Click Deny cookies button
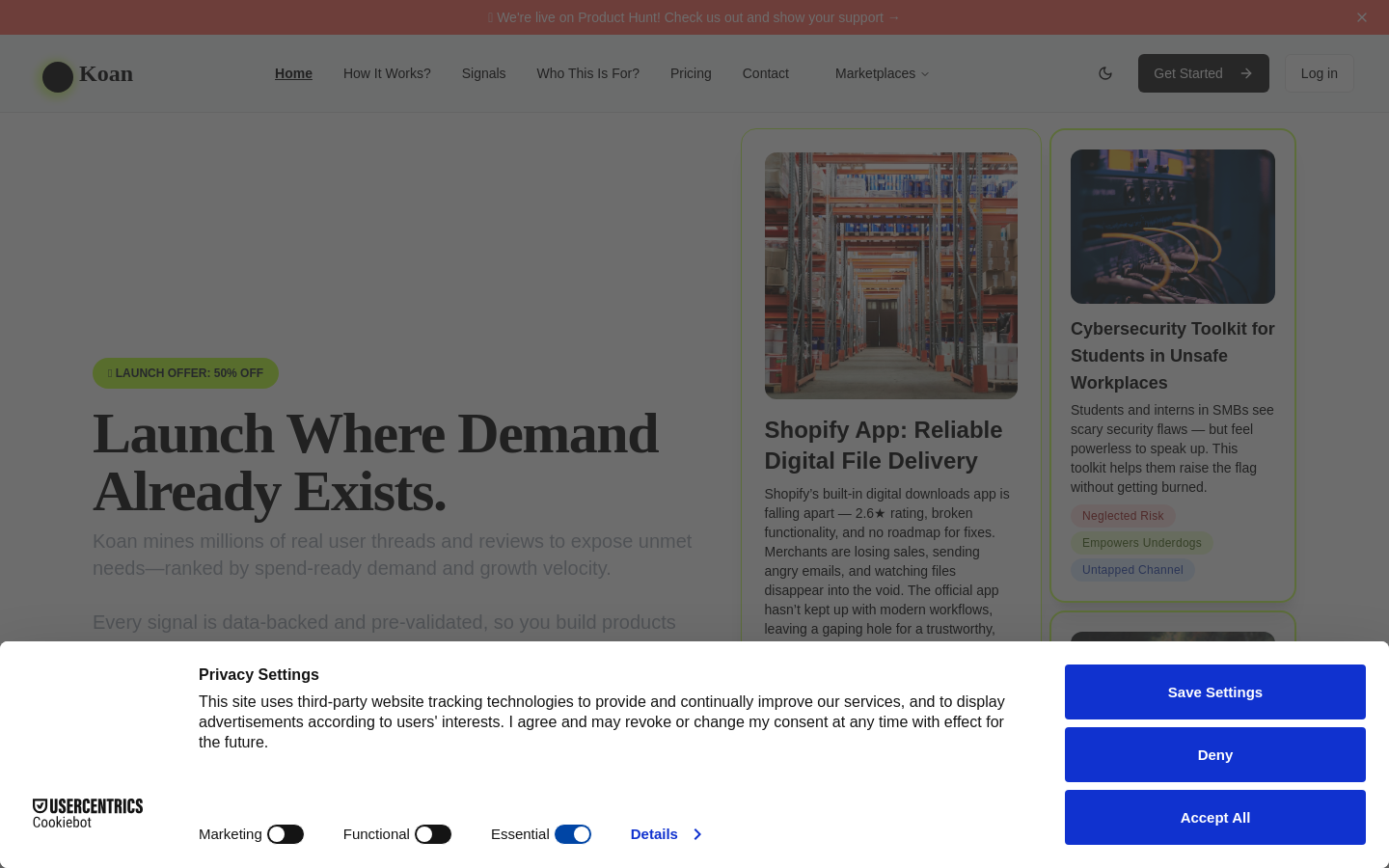The height and width of the screenshot is (868, 1389). 1215,754
